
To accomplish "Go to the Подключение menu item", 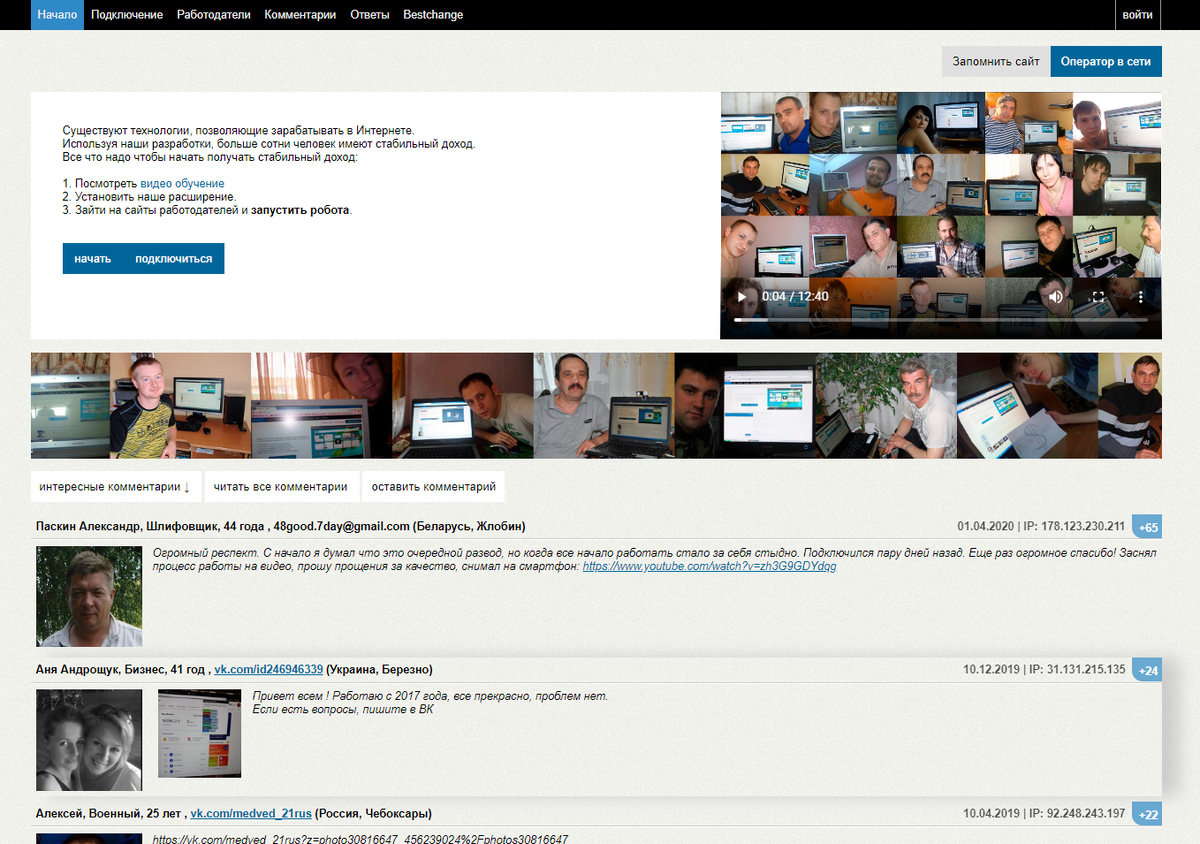I will coord(127,15).
